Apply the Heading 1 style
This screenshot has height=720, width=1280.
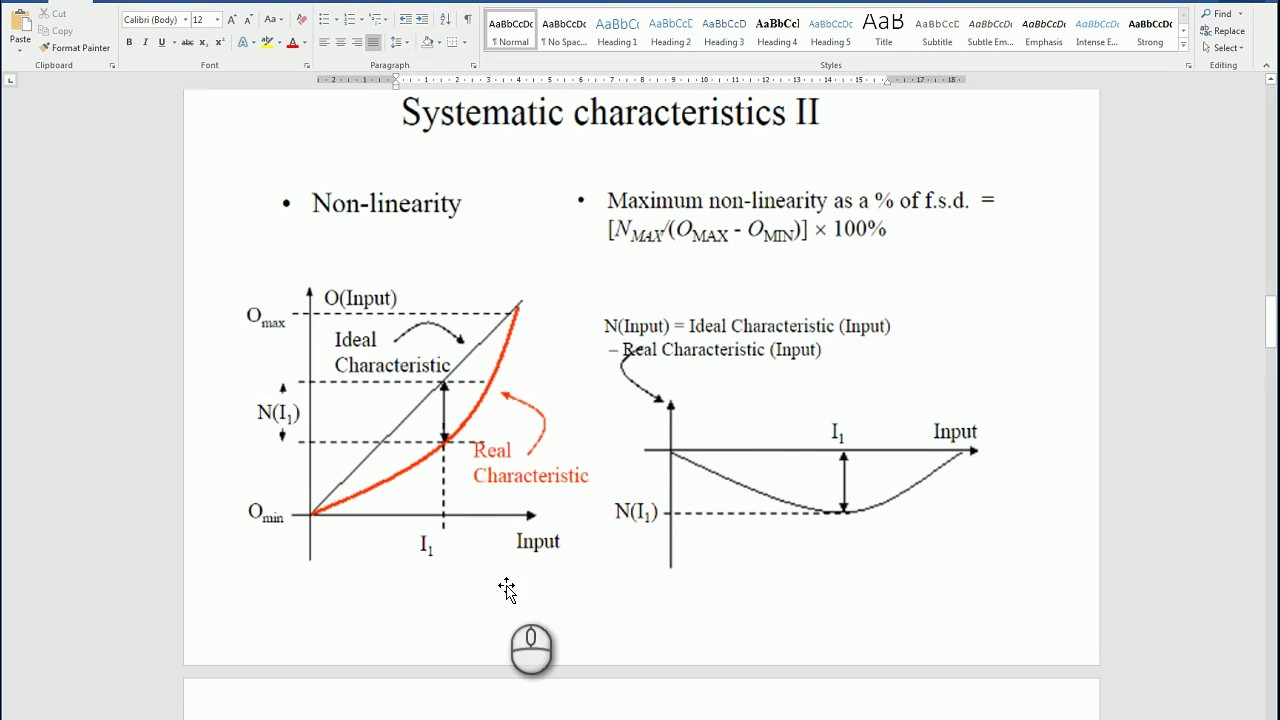[x=617, y=31]
